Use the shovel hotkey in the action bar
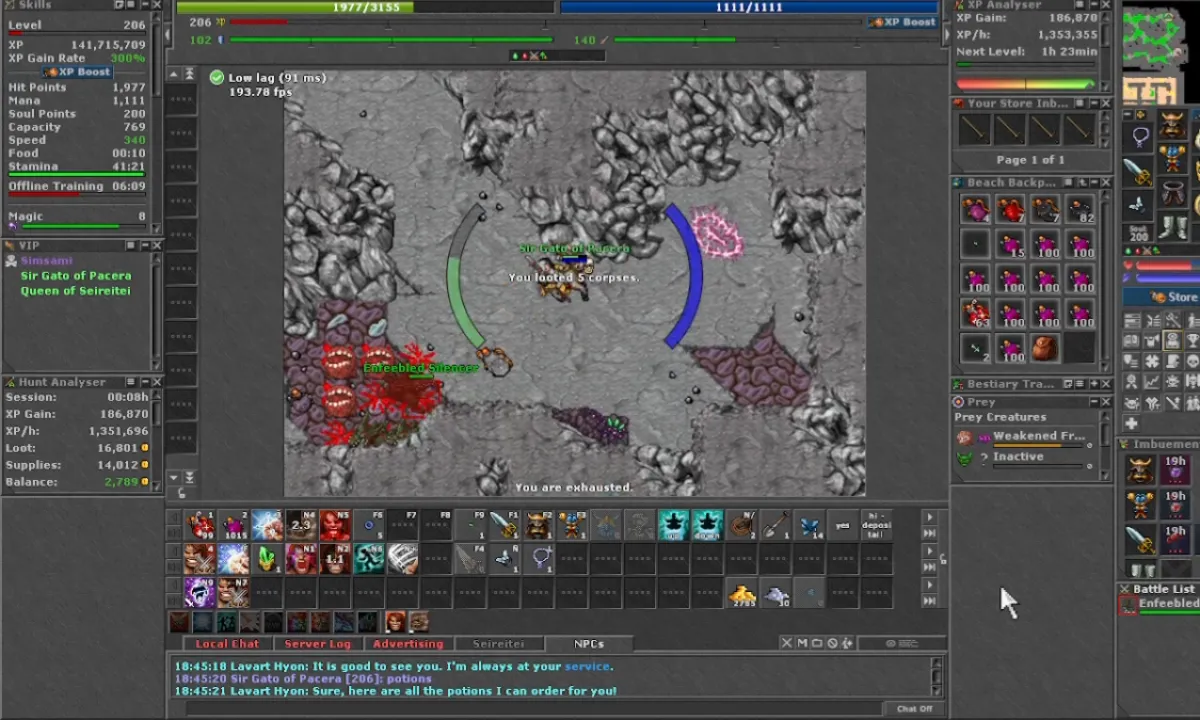The width and height of the screenshot is (1200, 720). (776, 525)
